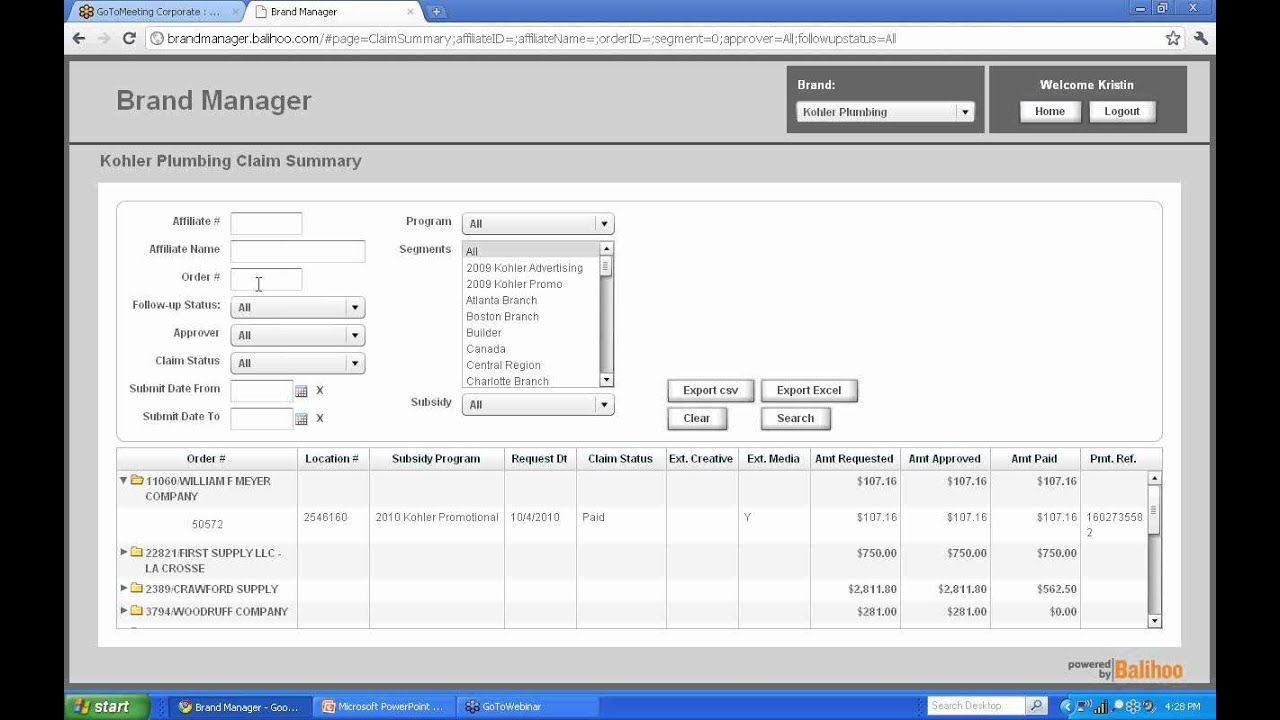Click the Claim Status column header

point(620,459)
